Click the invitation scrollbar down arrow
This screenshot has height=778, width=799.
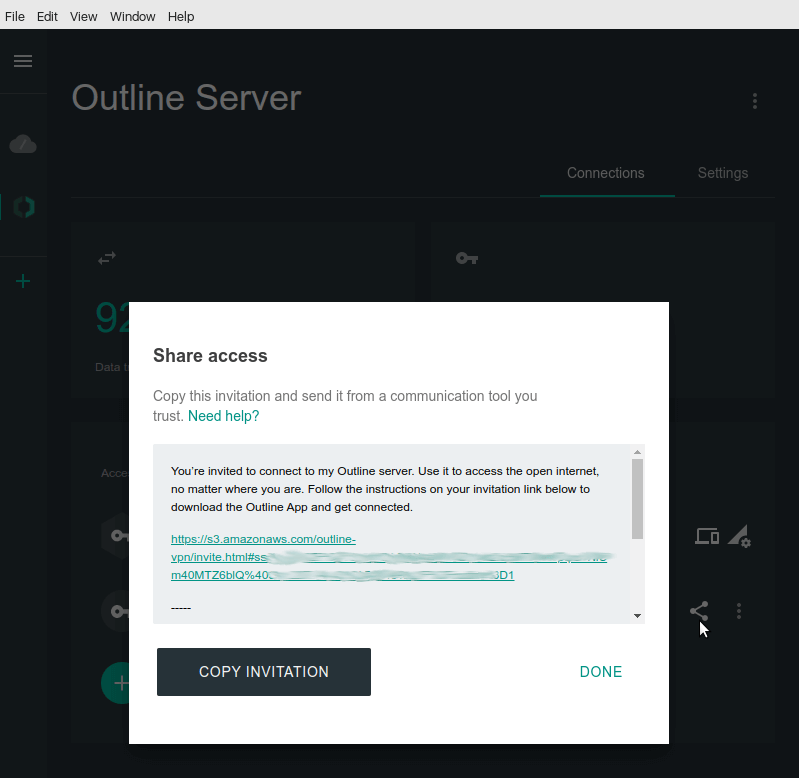click(x=637, y=616)
